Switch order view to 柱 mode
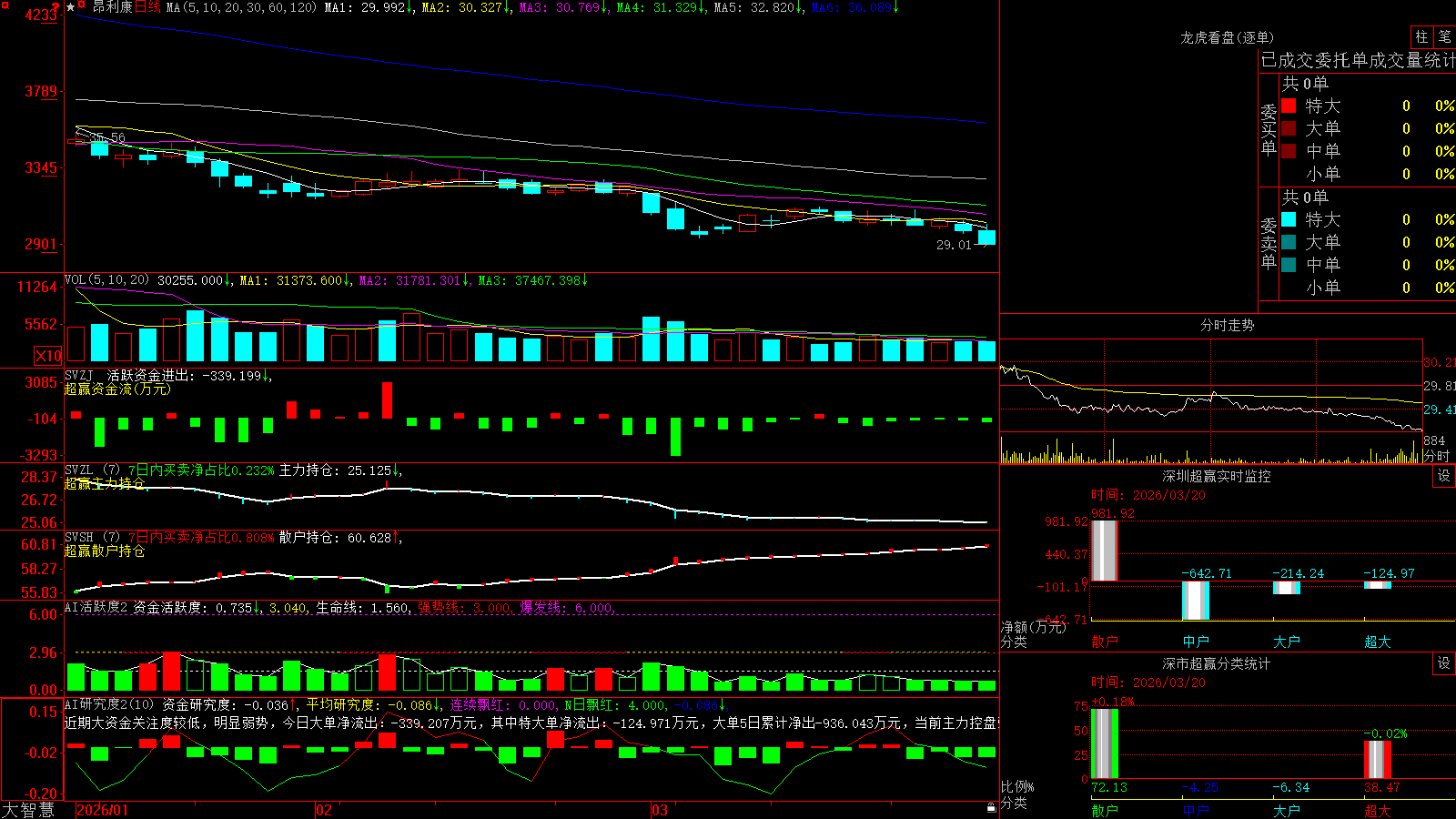This screenshot has height=819, width=1456. (1421, 36)
